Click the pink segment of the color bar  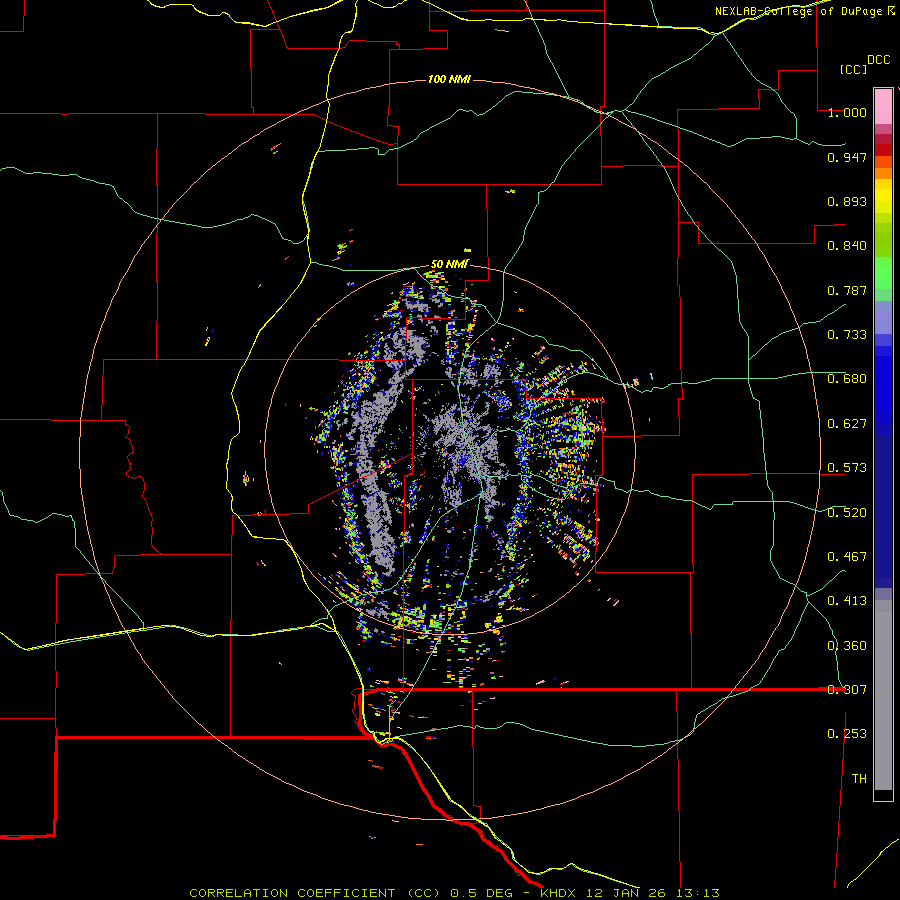click(x=883, y=106)
